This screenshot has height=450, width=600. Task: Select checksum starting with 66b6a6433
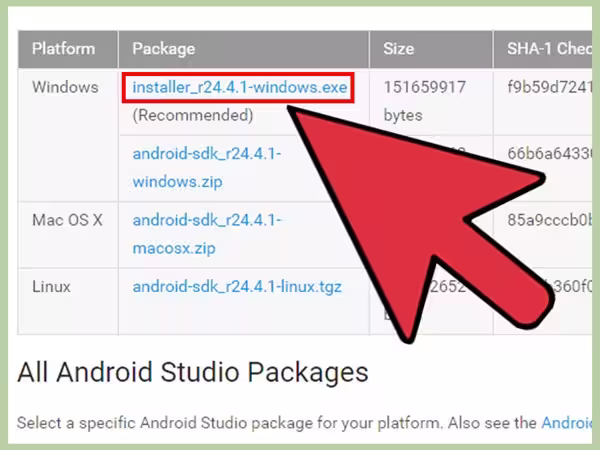pyautogui.click(x=549, y=154)
